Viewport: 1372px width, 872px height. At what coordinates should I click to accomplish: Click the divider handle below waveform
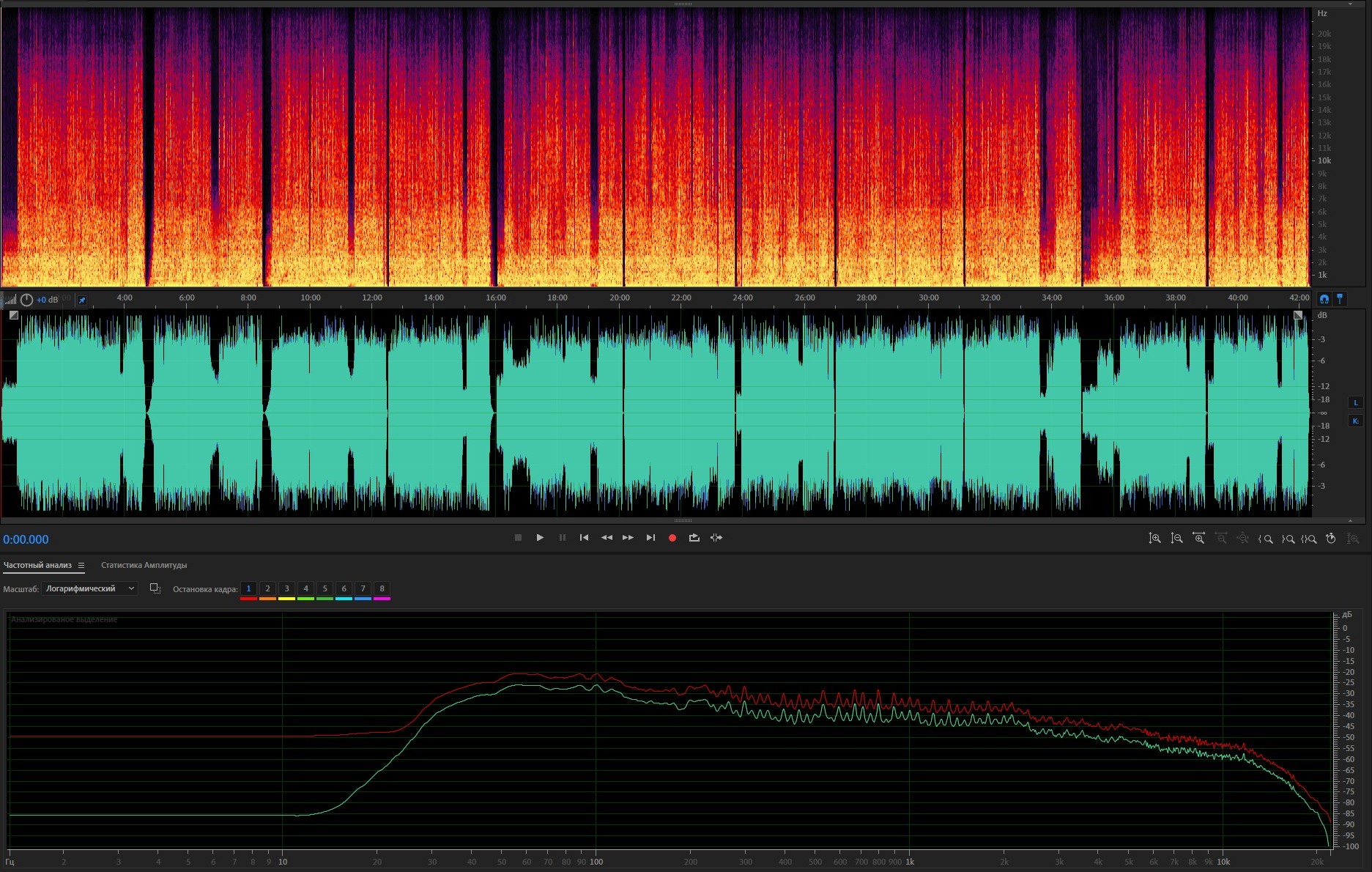tap(683, 520)
